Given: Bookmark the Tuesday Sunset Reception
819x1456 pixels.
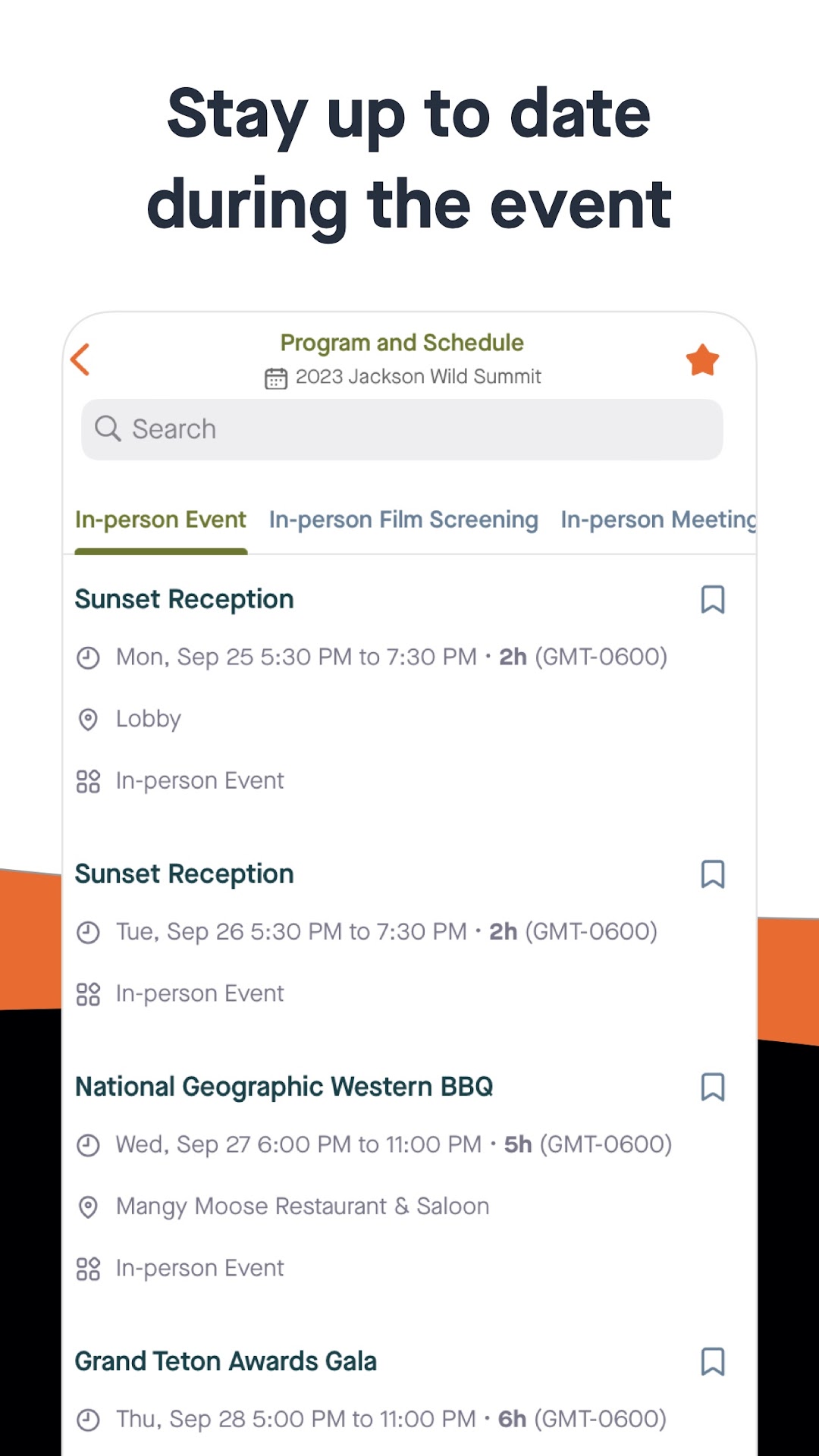Looking at the screenshot, I should (713, 874).
